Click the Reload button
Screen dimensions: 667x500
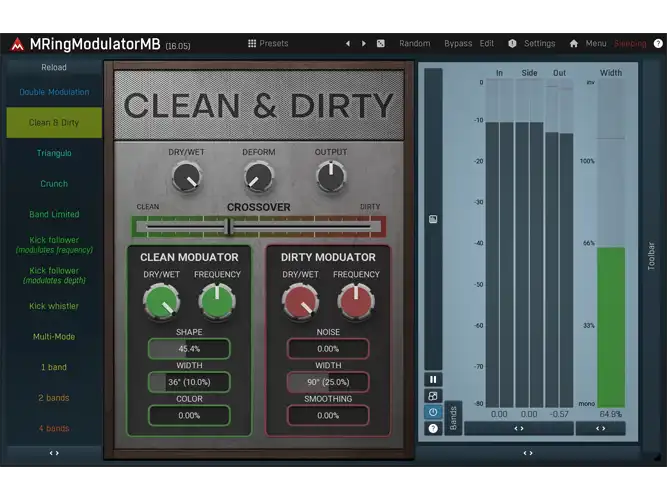tap(54, 67)
